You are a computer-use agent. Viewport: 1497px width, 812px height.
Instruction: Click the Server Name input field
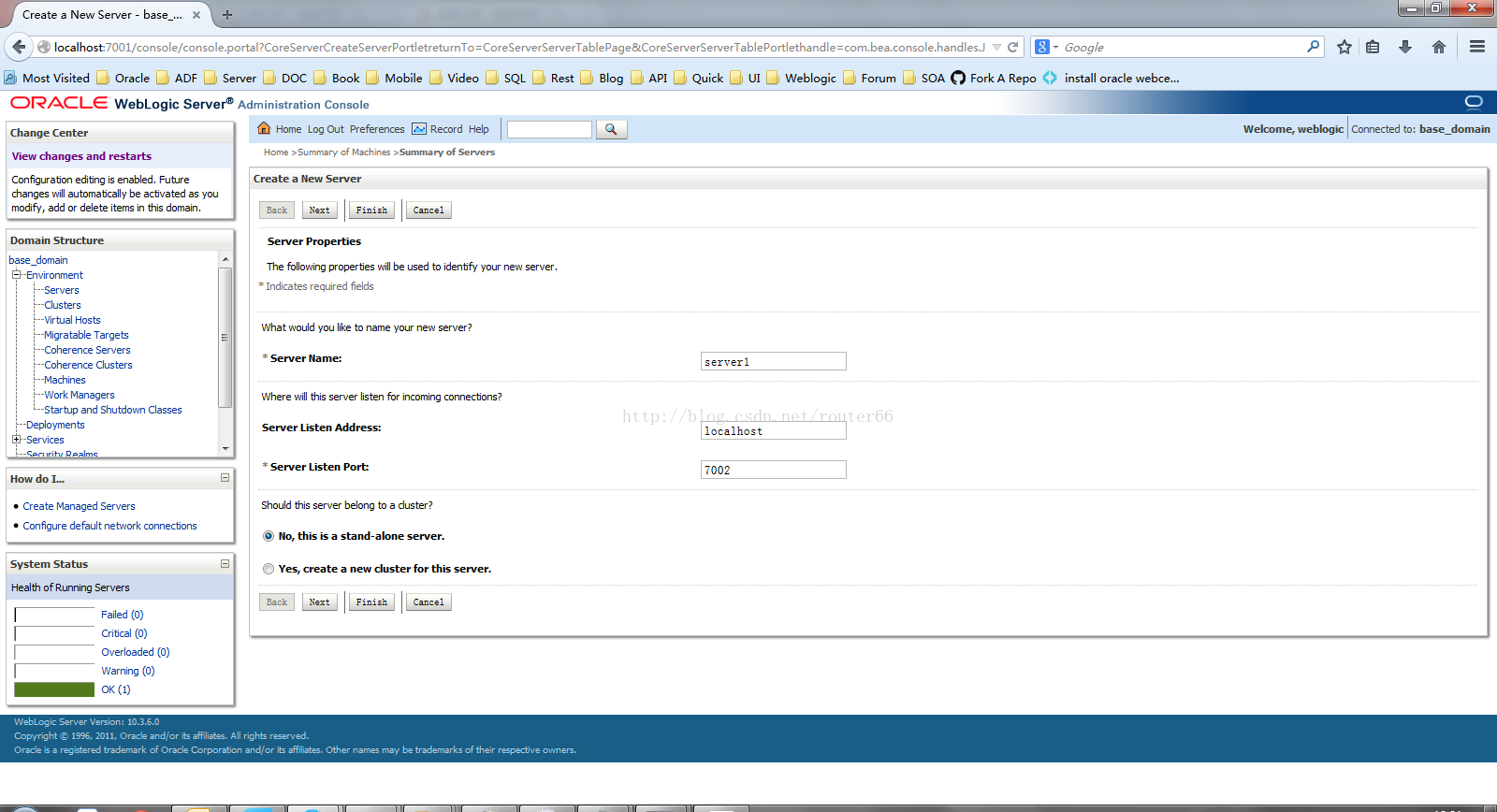point(774,361)
